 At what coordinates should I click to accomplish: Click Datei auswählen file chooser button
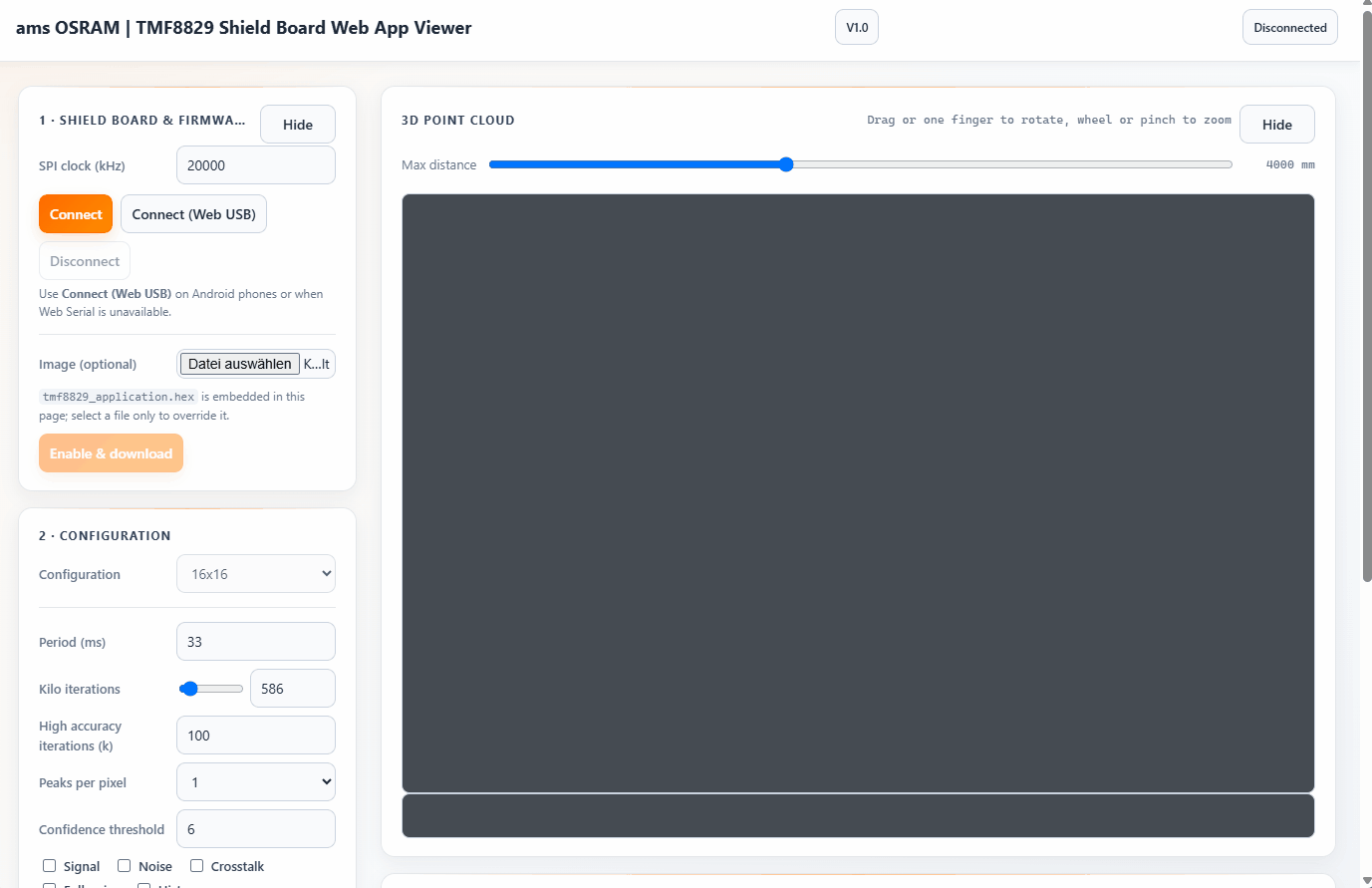[x=240, y=364]
